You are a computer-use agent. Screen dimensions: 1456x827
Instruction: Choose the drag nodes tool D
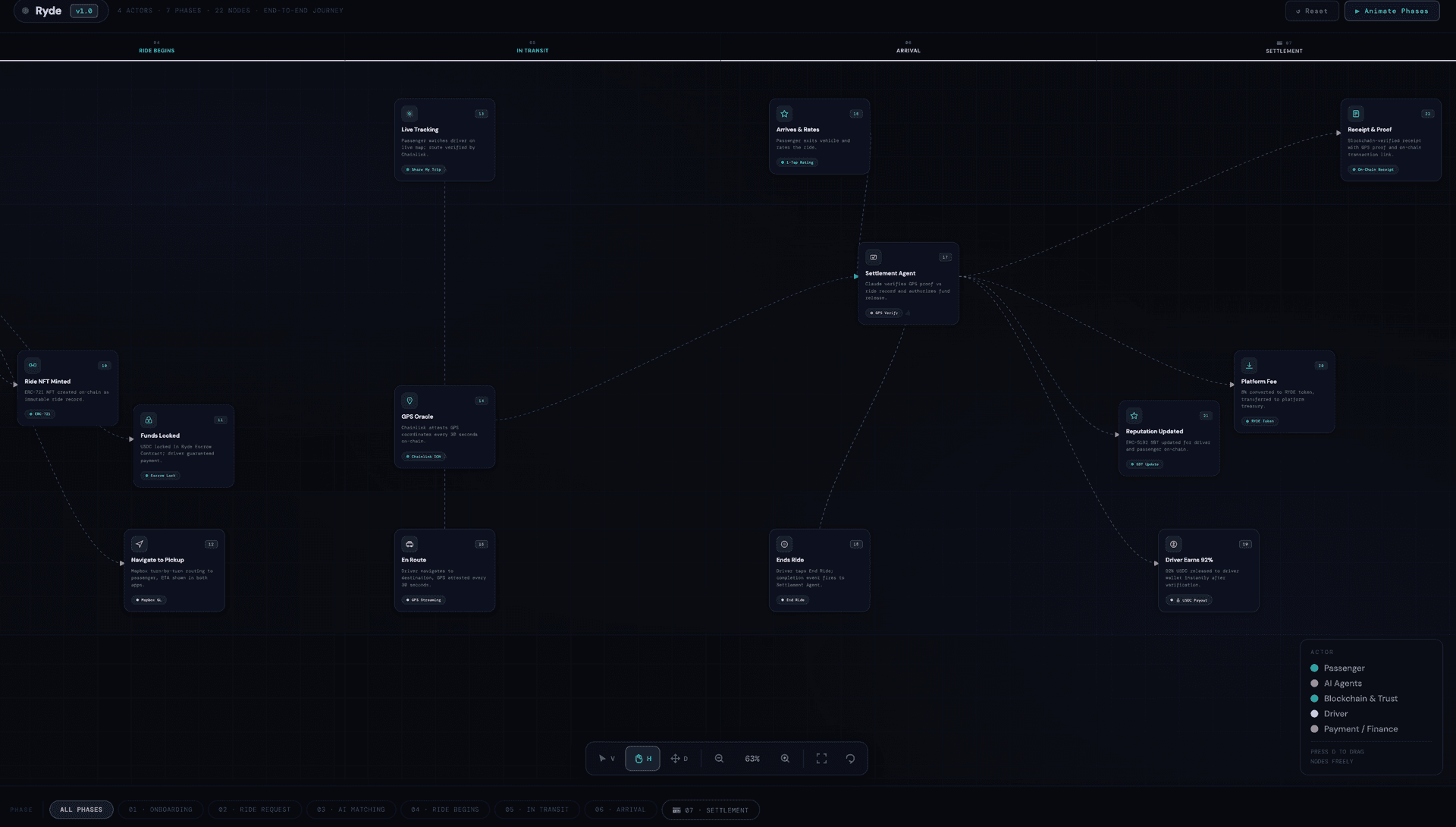point(679,759)
